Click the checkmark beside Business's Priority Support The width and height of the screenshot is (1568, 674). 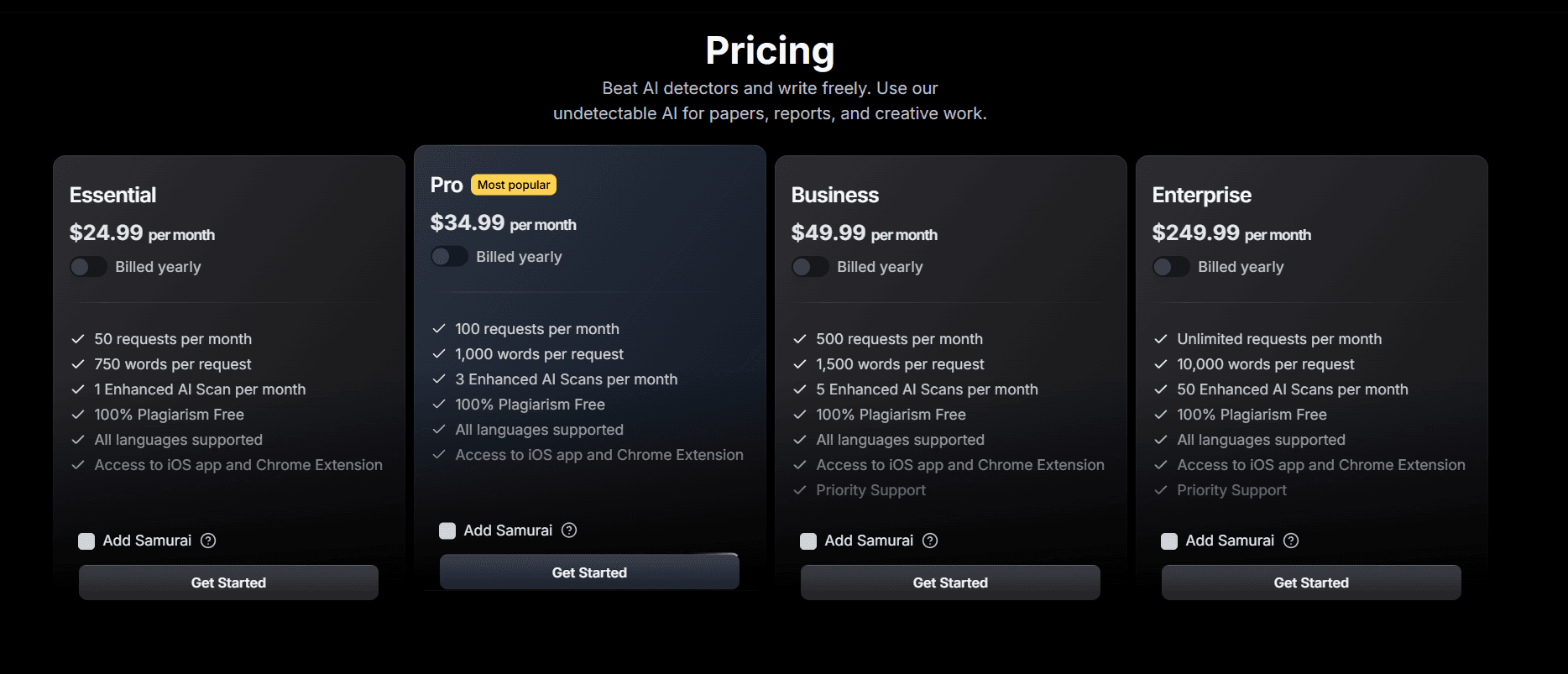(x=799, y=489)
